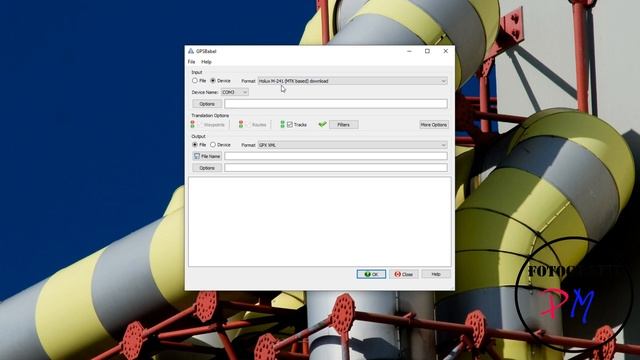The image size is (640, 360).
Task: Click the More Options button
Action: coord(434,124)
